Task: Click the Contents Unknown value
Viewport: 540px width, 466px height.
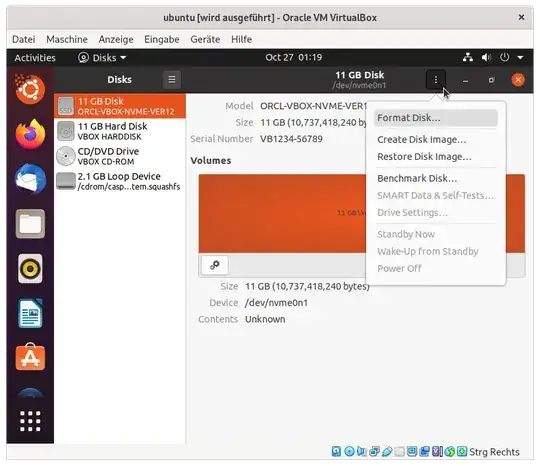Action: click(265, 319)
